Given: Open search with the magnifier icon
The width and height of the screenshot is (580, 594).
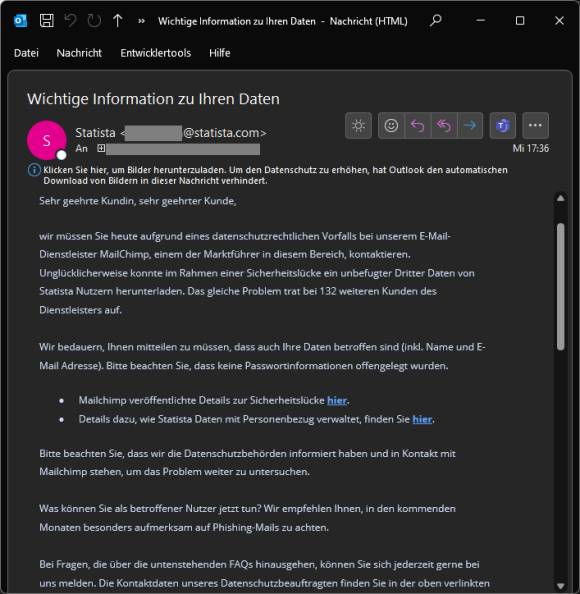Looking at the screenshot, I should pyautogui.click(x=436, y=20).
